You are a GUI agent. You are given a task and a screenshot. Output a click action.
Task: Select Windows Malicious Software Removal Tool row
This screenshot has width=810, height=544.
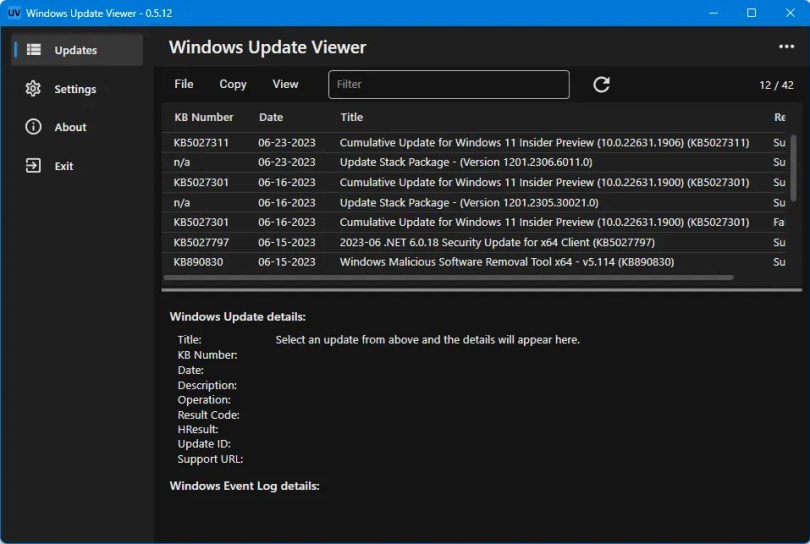[476, 262]
